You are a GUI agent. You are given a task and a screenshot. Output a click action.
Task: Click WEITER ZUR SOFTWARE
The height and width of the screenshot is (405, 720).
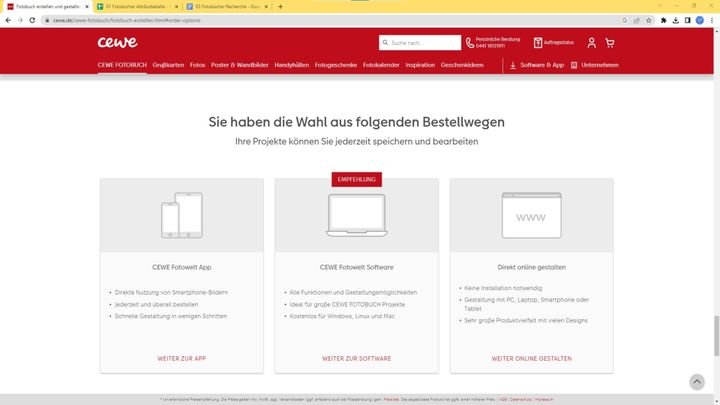tap(357, 359)
